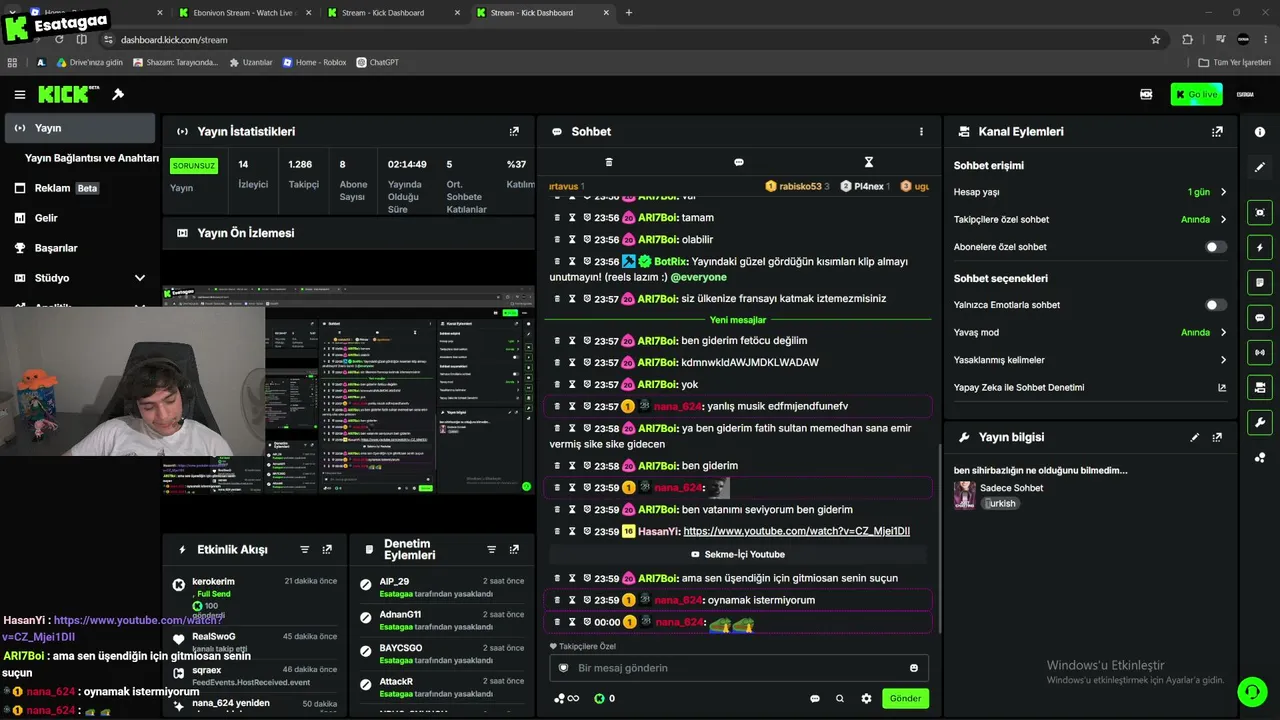This screenshot has height=720, width=1280.
Task: Click the Yeni mesajlar divider label in chat
Action: coord(738,320)
